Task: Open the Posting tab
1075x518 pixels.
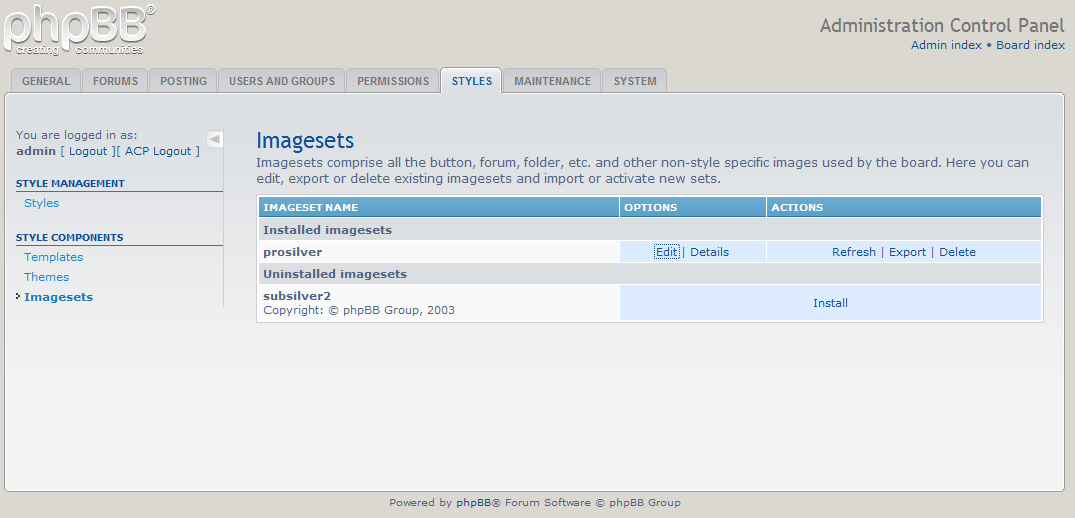Action: (183, 81)
